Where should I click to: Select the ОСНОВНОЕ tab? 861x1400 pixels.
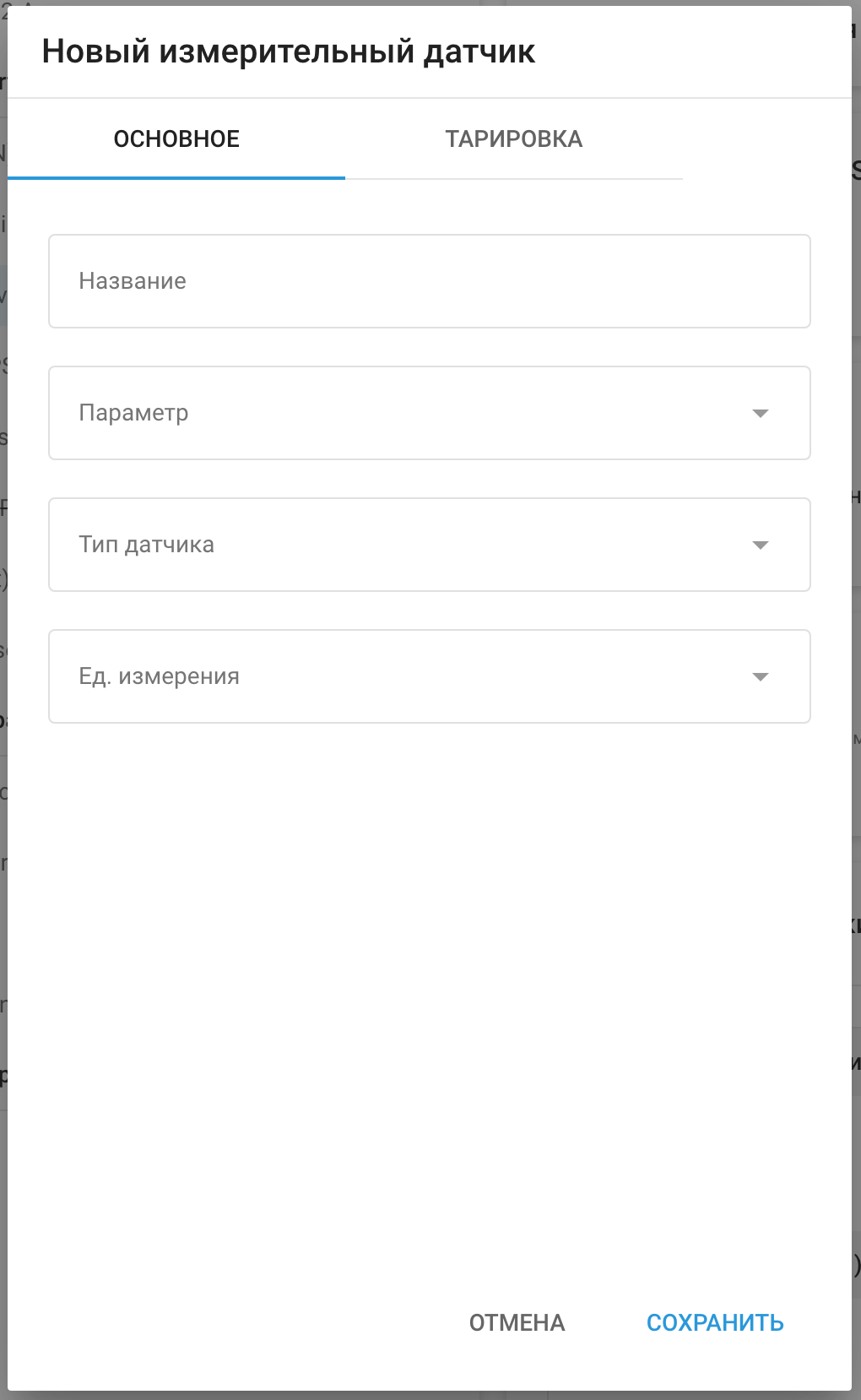pos(176,139)
